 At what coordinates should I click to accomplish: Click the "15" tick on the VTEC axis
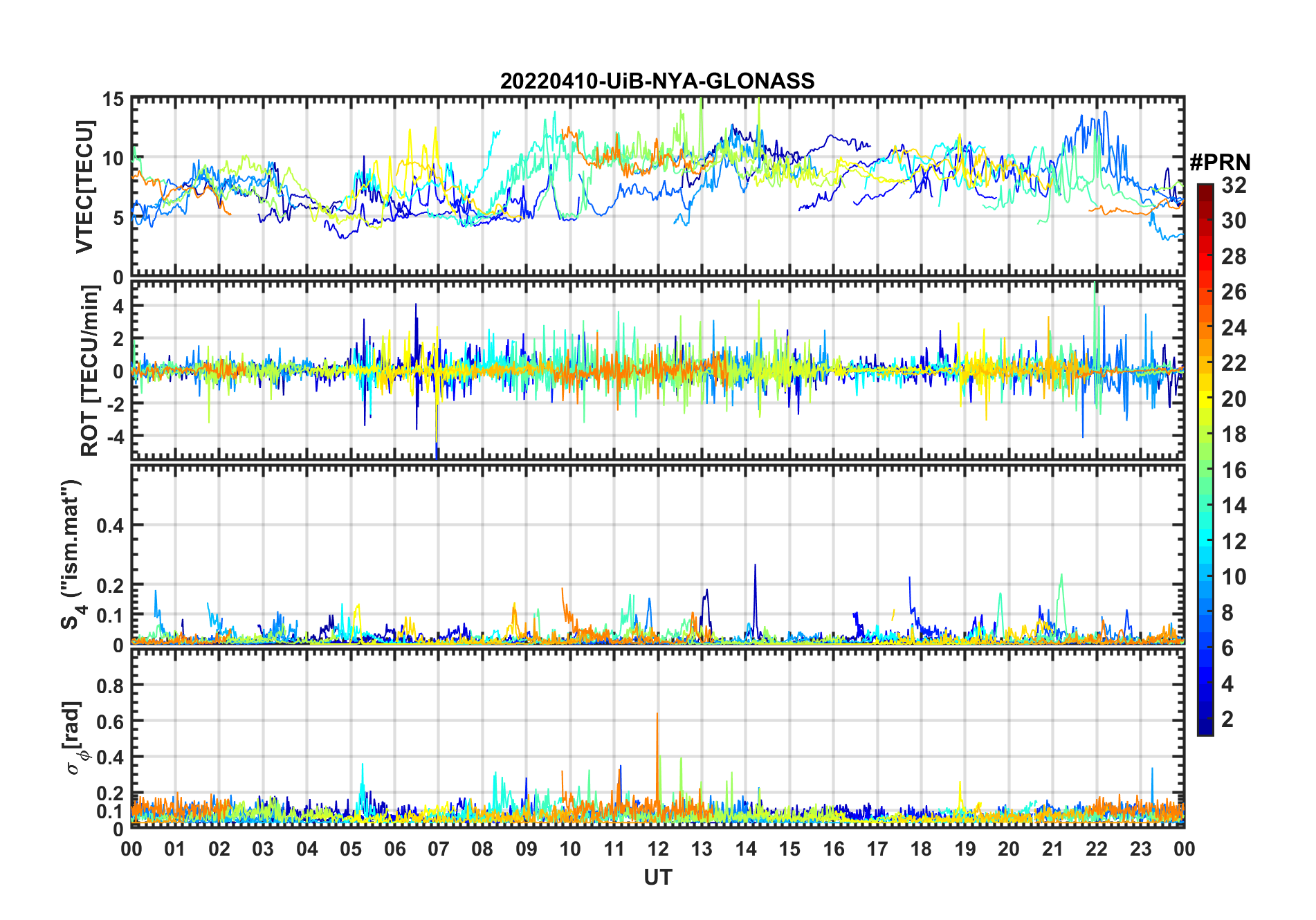pos(113,99)
